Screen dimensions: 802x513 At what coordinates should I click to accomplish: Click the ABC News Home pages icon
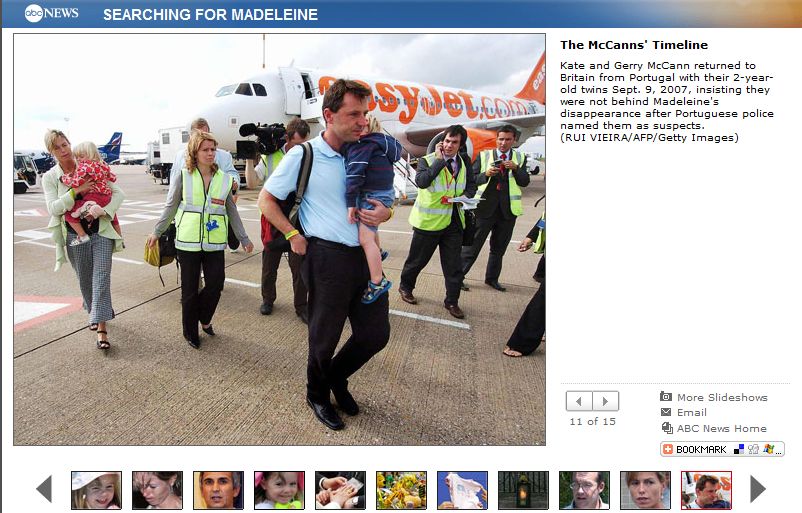666,428
